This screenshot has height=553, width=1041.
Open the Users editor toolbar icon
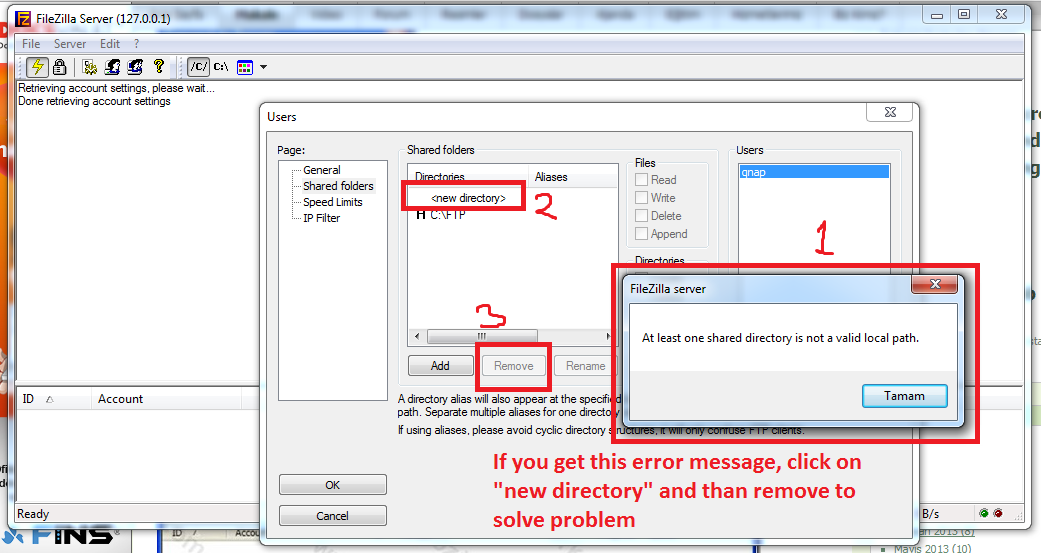pos(112,66)
